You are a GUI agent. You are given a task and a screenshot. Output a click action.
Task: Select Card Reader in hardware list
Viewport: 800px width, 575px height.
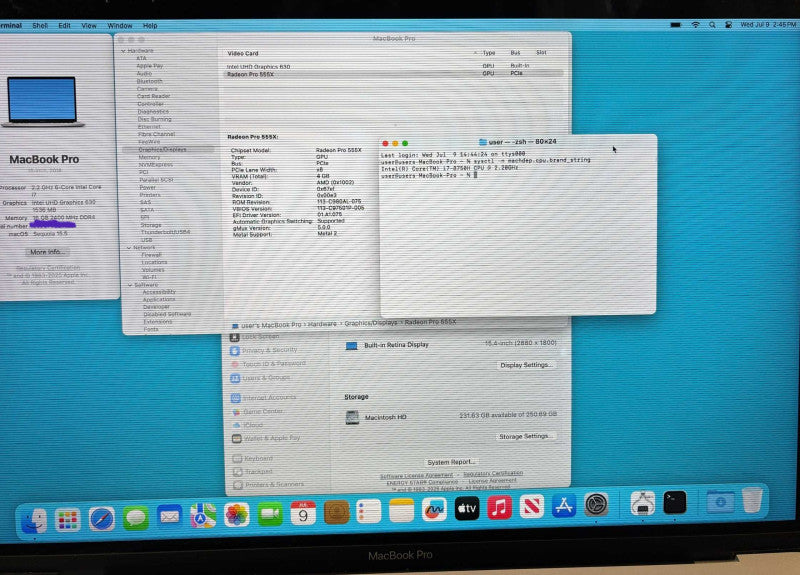click(x=153, y=96)
